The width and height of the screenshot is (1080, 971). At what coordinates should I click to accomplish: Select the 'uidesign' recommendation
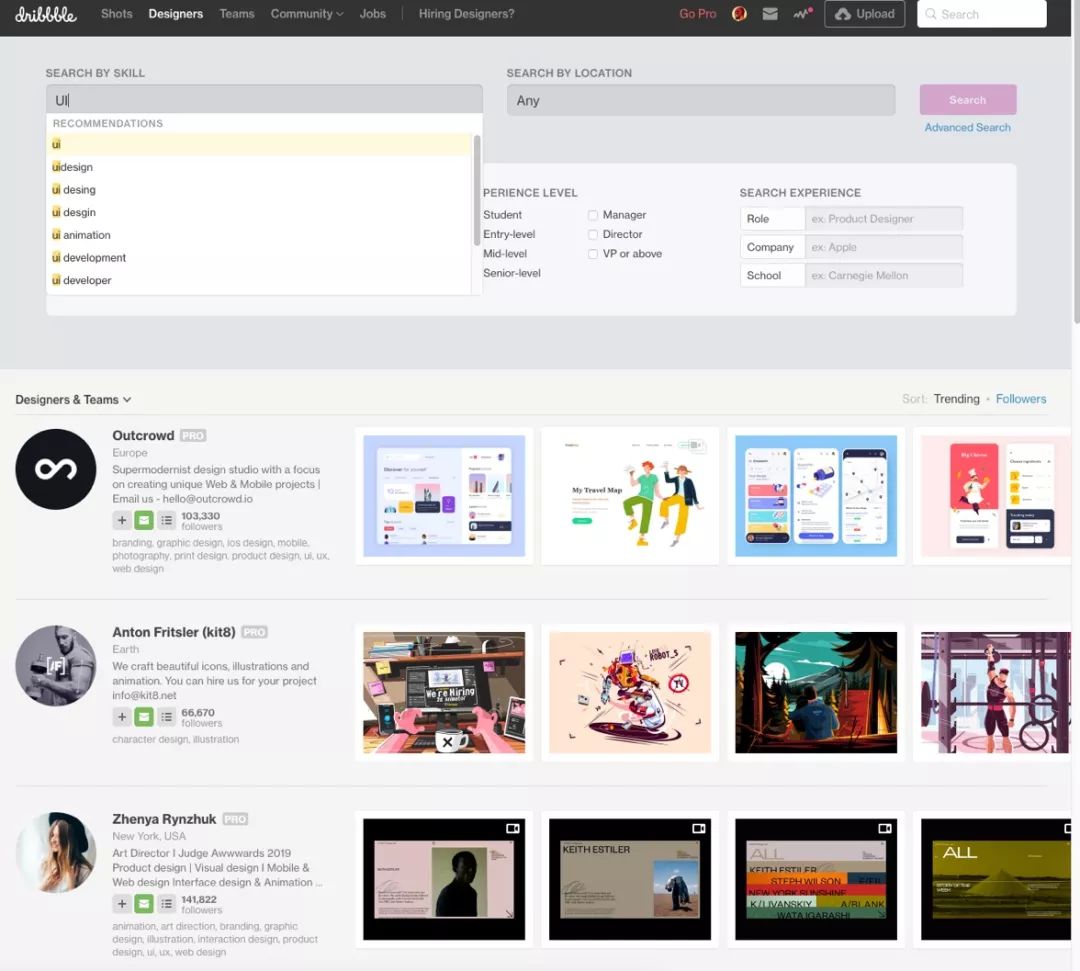pos(259,167)
